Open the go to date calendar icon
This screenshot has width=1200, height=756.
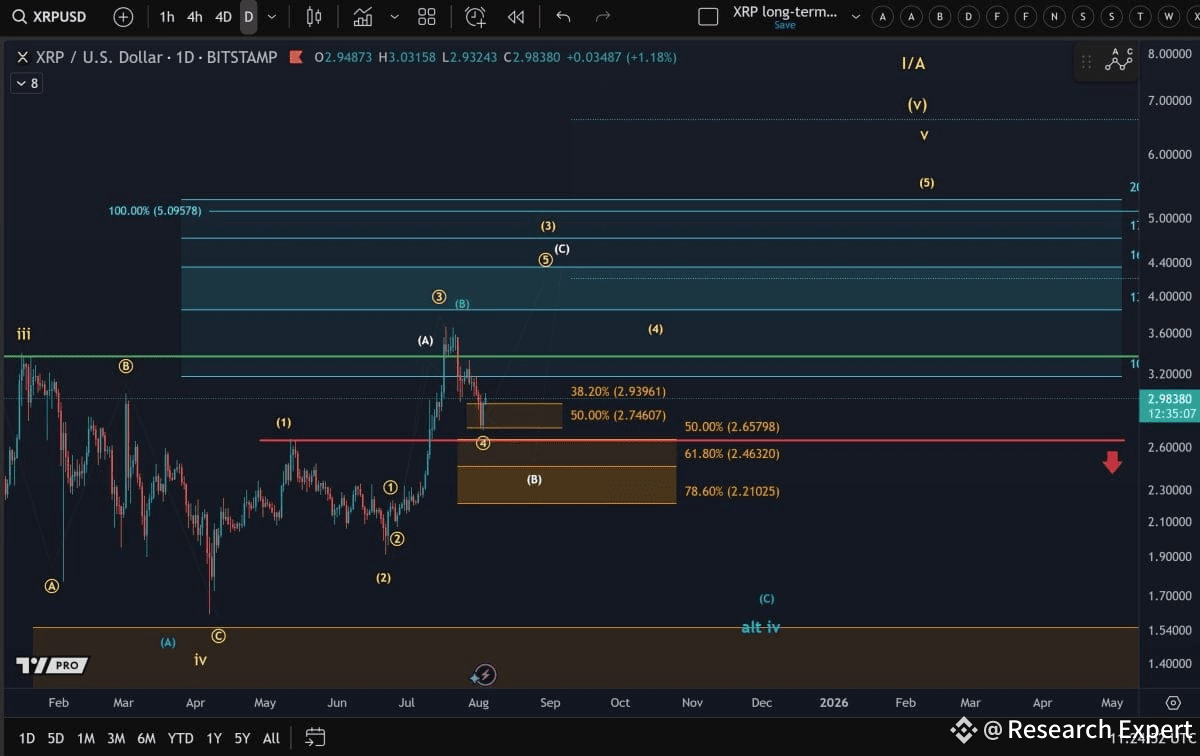315,737
